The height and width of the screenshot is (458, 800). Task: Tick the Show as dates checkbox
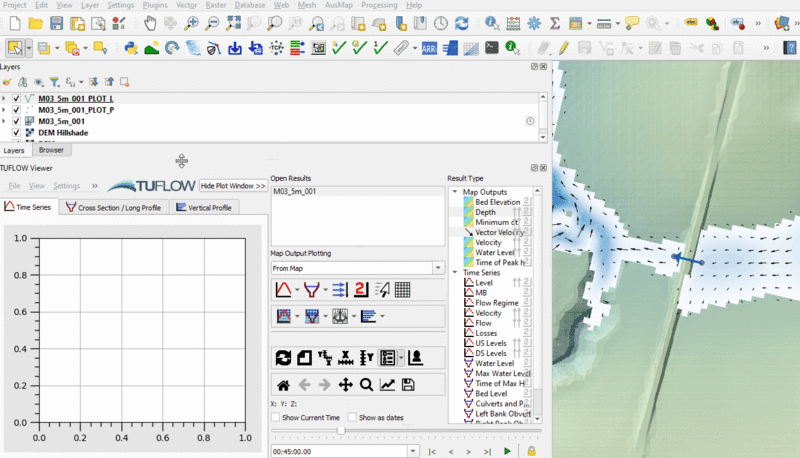[352, 417]
